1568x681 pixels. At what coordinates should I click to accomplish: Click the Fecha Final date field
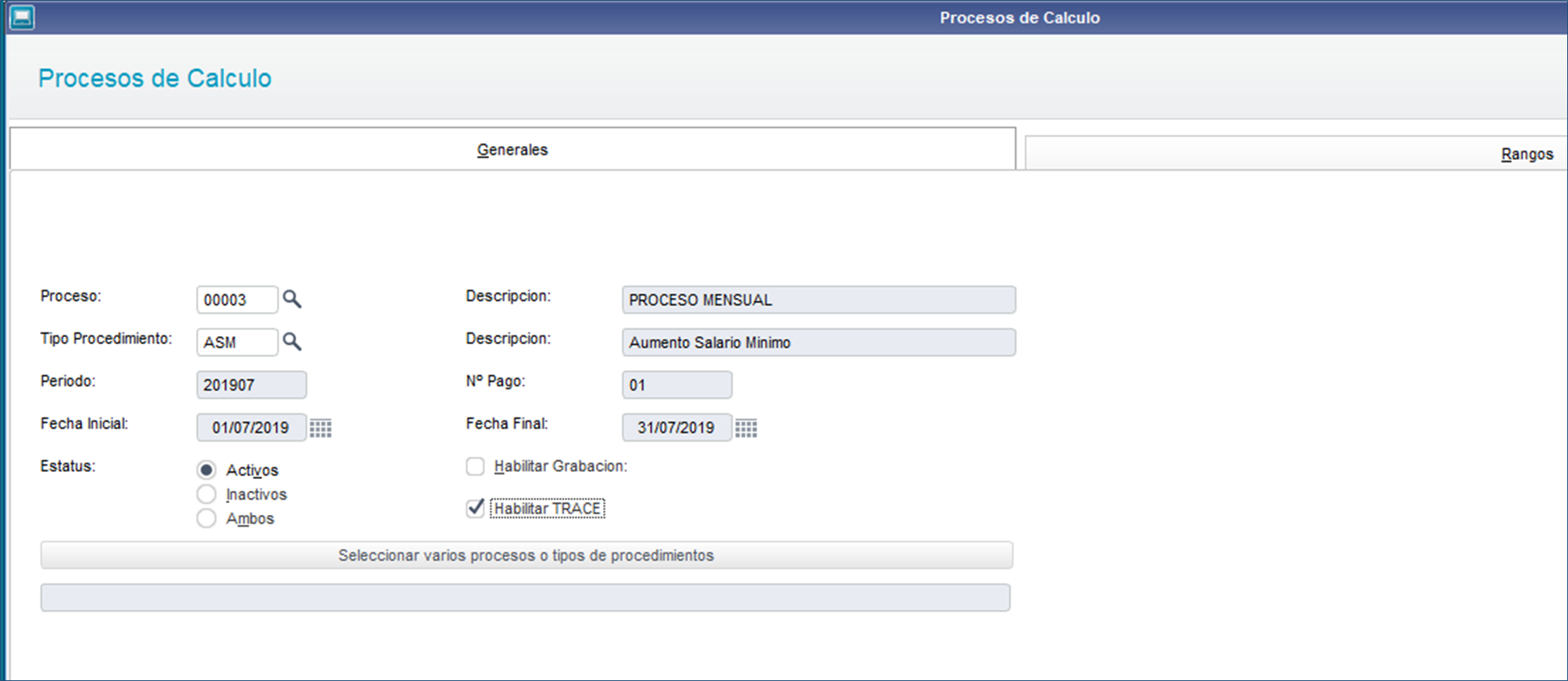pyautogui.click(x=676, y=427)
